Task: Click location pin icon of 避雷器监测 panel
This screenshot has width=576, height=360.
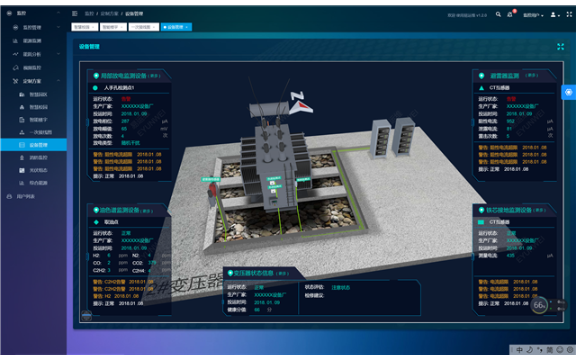Action: click(481, 76)
